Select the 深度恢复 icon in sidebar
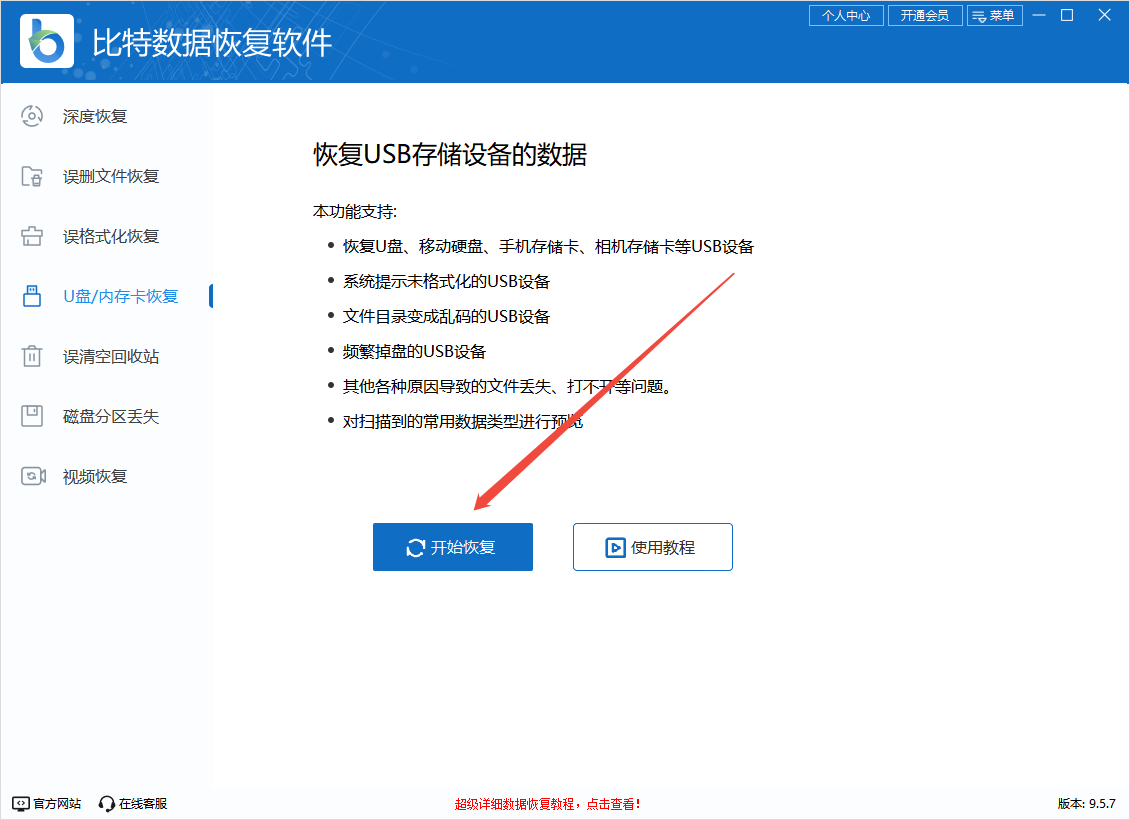 pyautogui.click(x=32, y=116)
